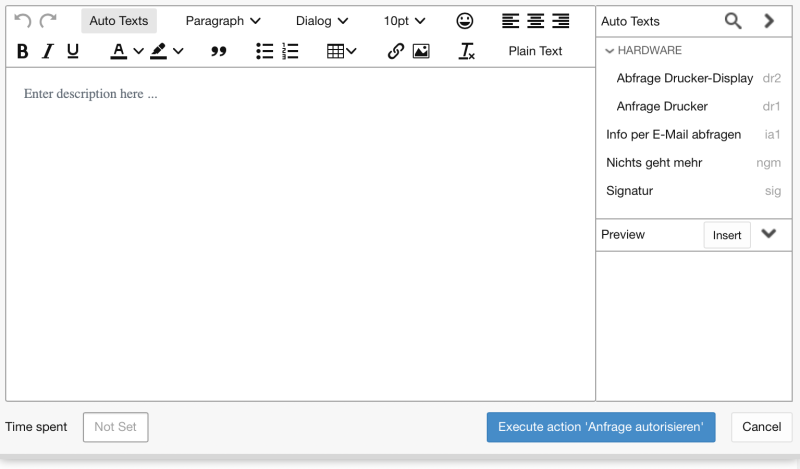Clear text formatting
This screenshot has width=800, height=469.
pyautogui.click(x=467, y=51)
